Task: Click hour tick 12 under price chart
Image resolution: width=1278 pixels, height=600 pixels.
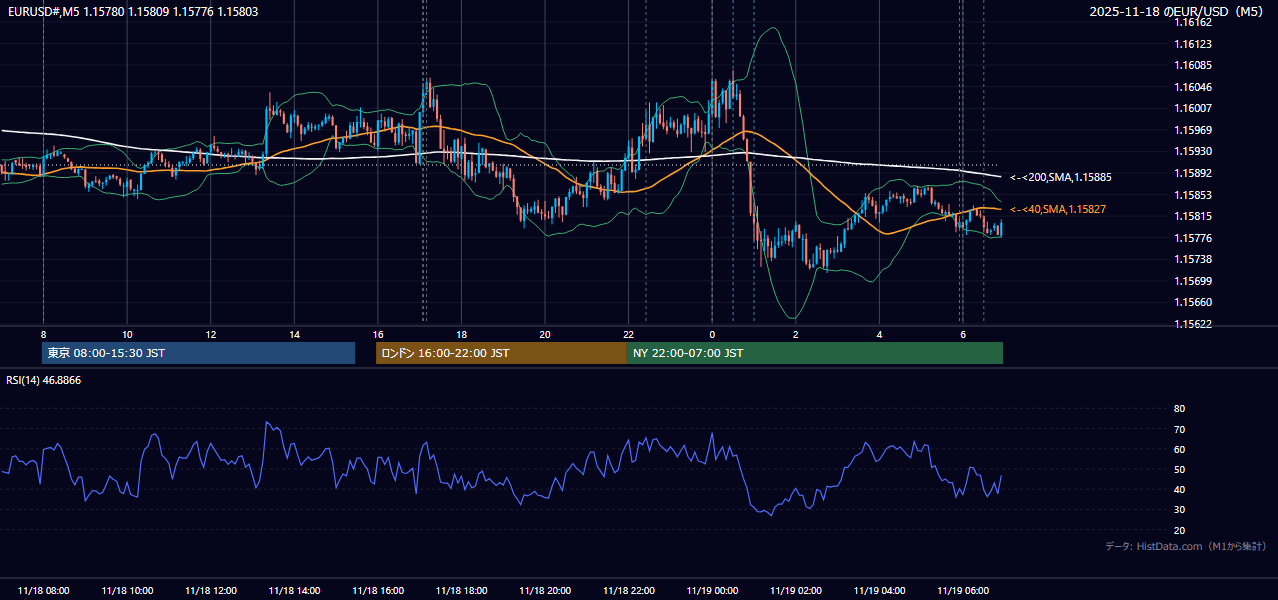Action: [210, 334]
